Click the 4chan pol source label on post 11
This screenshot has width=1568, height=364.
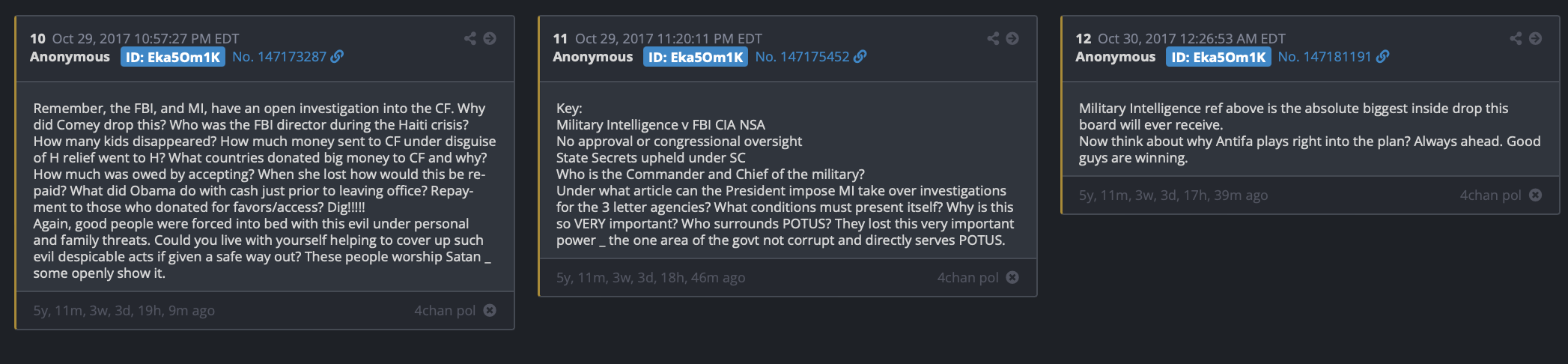coord(967,278)
